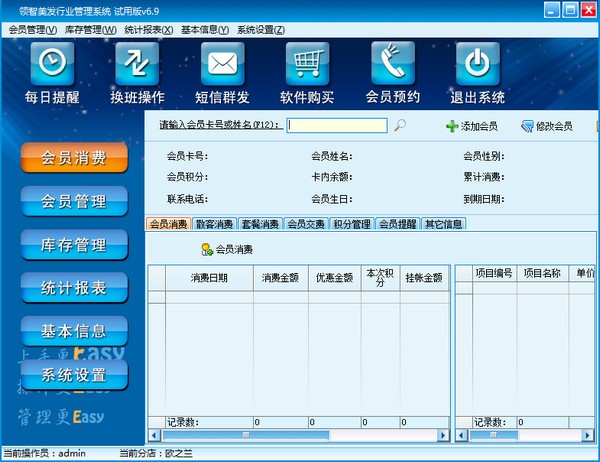The image size is (600, 462).
Task: Click right arrow of consumption table scrollbar
Action: coord(443,435)
